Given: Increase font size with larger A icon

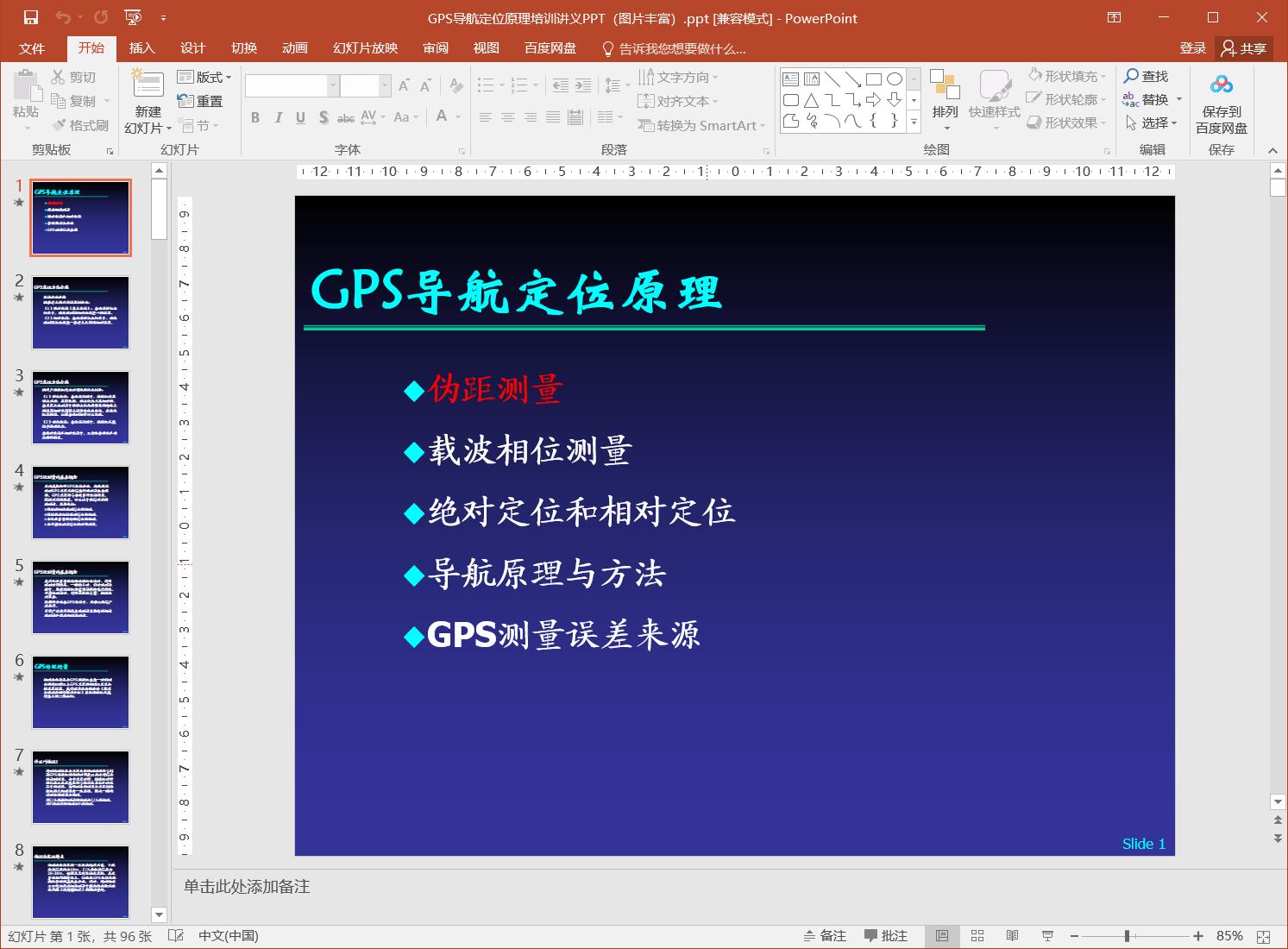Looking at the screenshot, I should pos(404,85).
